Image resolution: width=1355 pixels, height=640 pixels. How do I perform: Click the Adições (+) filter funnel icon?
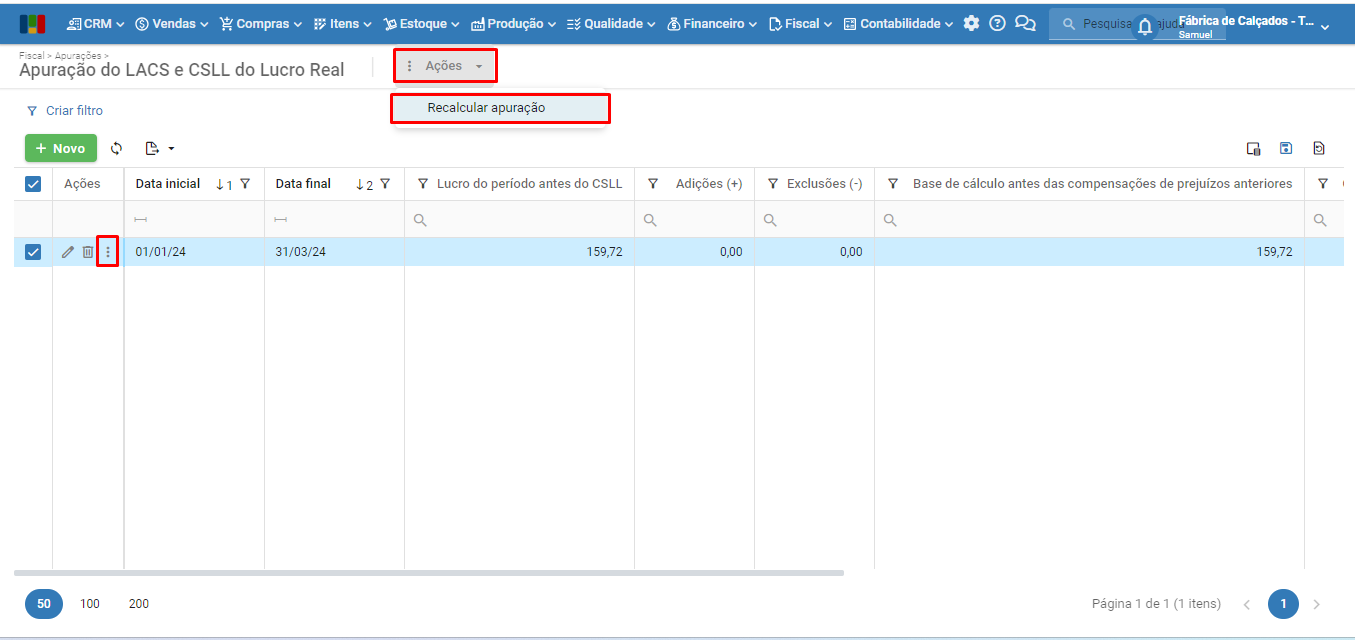click(653, 184)
